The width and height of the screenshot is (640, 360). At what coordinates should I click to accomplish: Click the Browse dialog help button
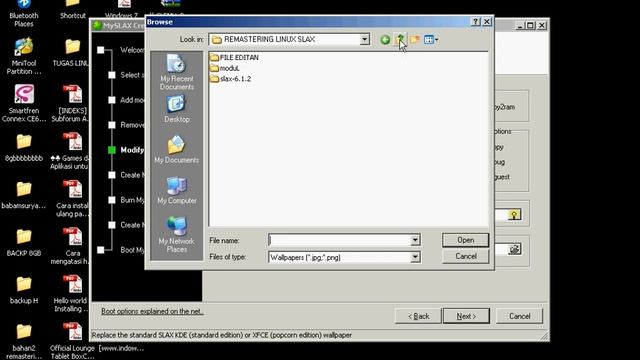475,22
